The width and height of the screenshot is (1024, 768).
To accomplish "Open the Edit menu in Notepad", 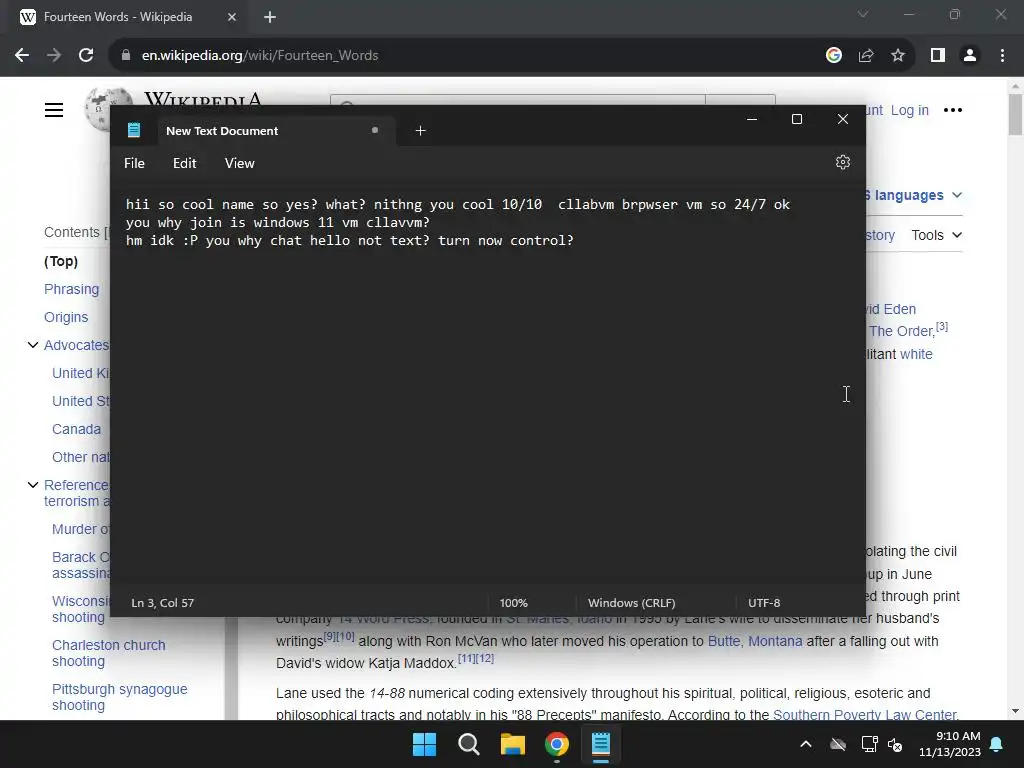I will point(184,163).
